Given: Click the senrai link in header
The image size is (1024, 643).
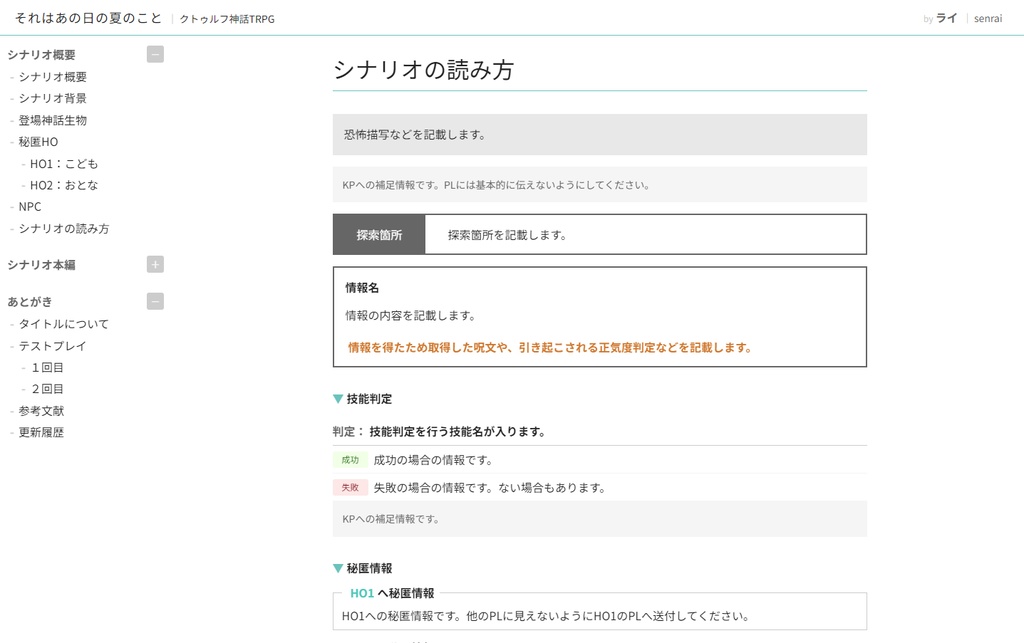Looking at the screenshot, I should click(988, 18).
